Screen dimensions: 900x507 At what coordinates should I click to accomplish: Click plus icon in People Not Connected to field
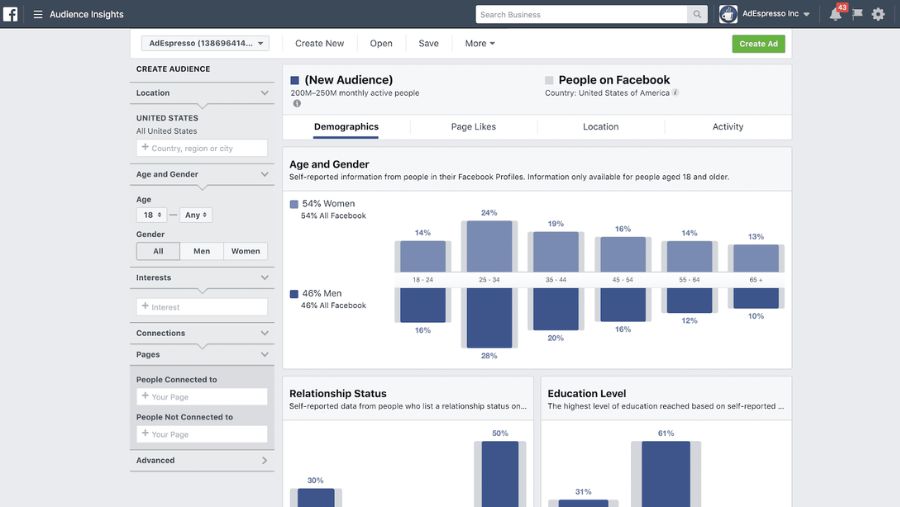tap(145, 434)
